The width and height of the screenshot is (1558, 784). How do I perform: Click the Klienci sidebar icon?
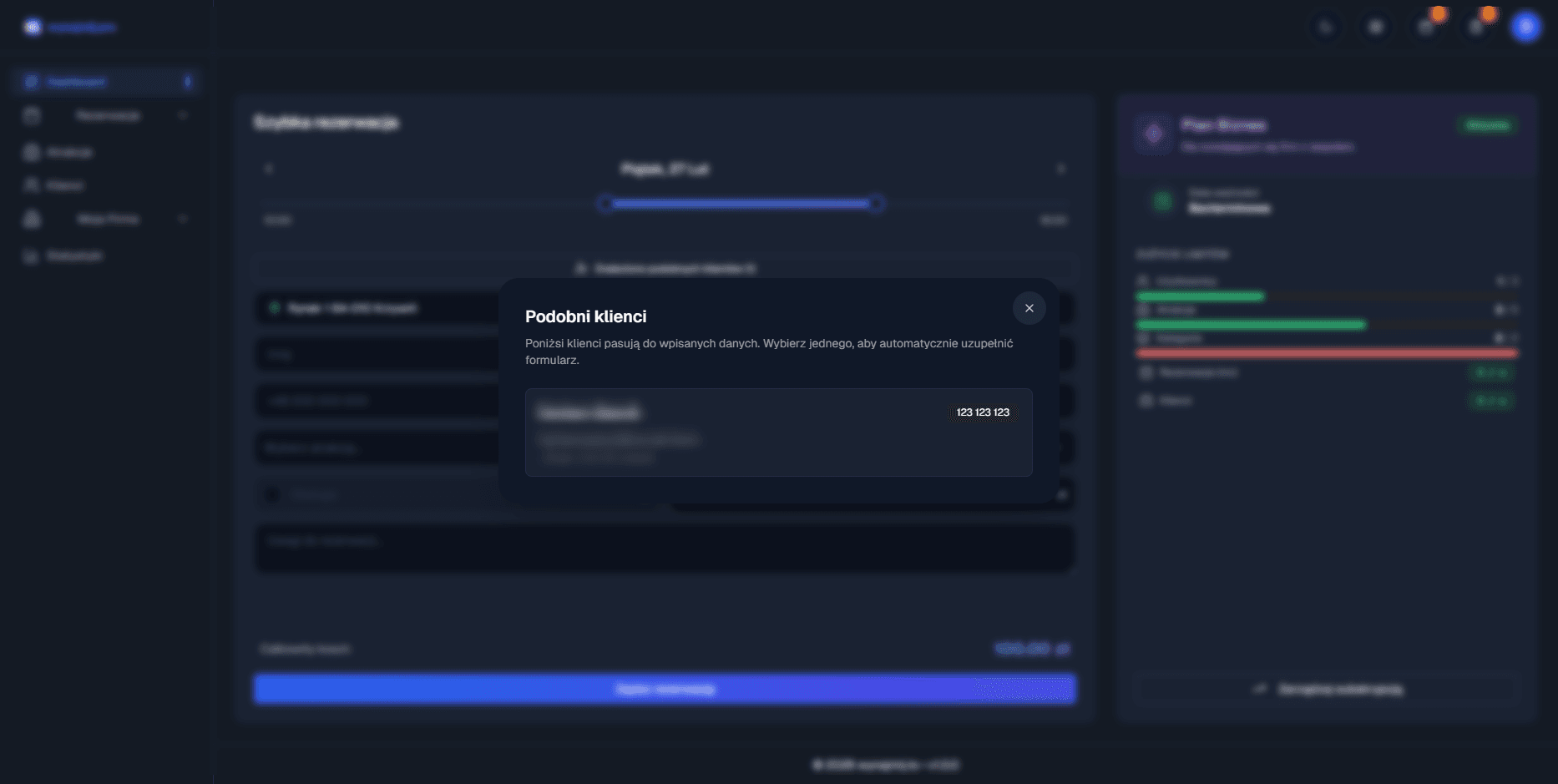pyautogui.click(x=32, y=185)
